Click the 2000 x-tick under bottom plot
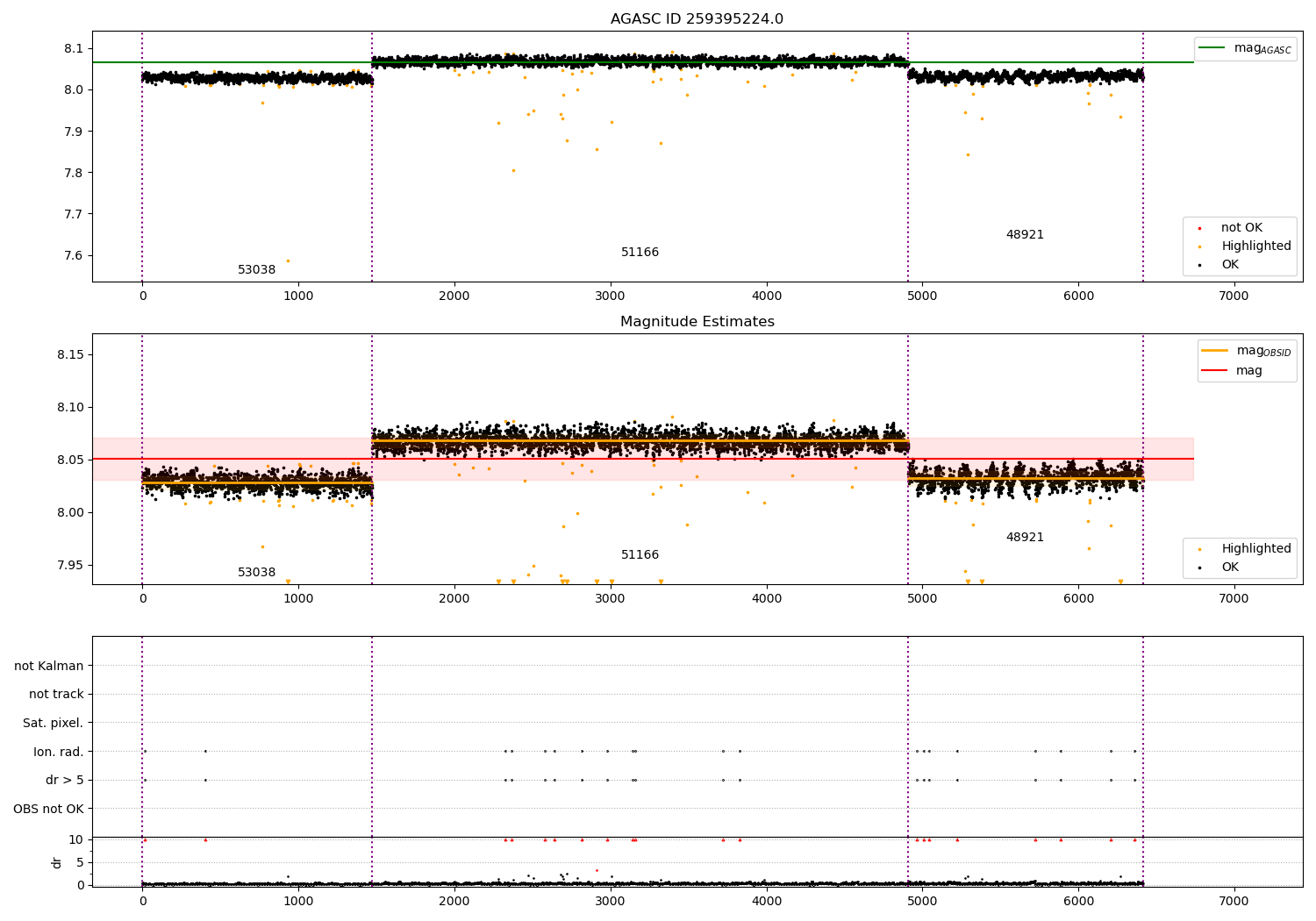The image size is (1316, 921). 454,902
